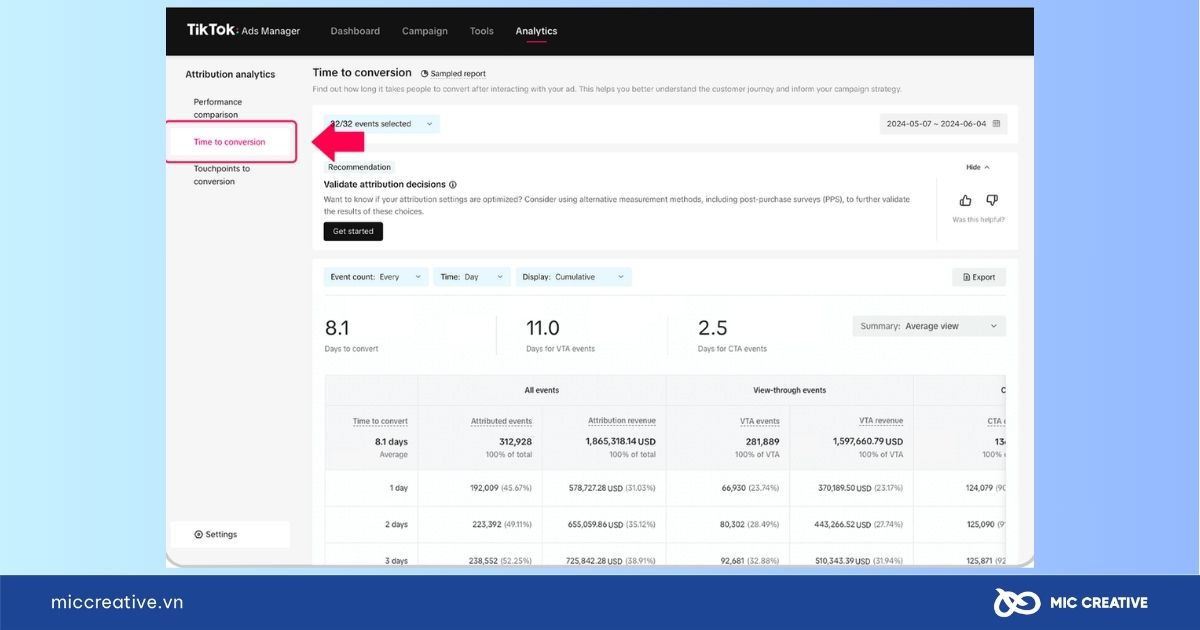The height and width of the screenshot is (630, 1200).
Task: Select Touchpoints to conversion in sidebar
Action: [x=222, y=175]
